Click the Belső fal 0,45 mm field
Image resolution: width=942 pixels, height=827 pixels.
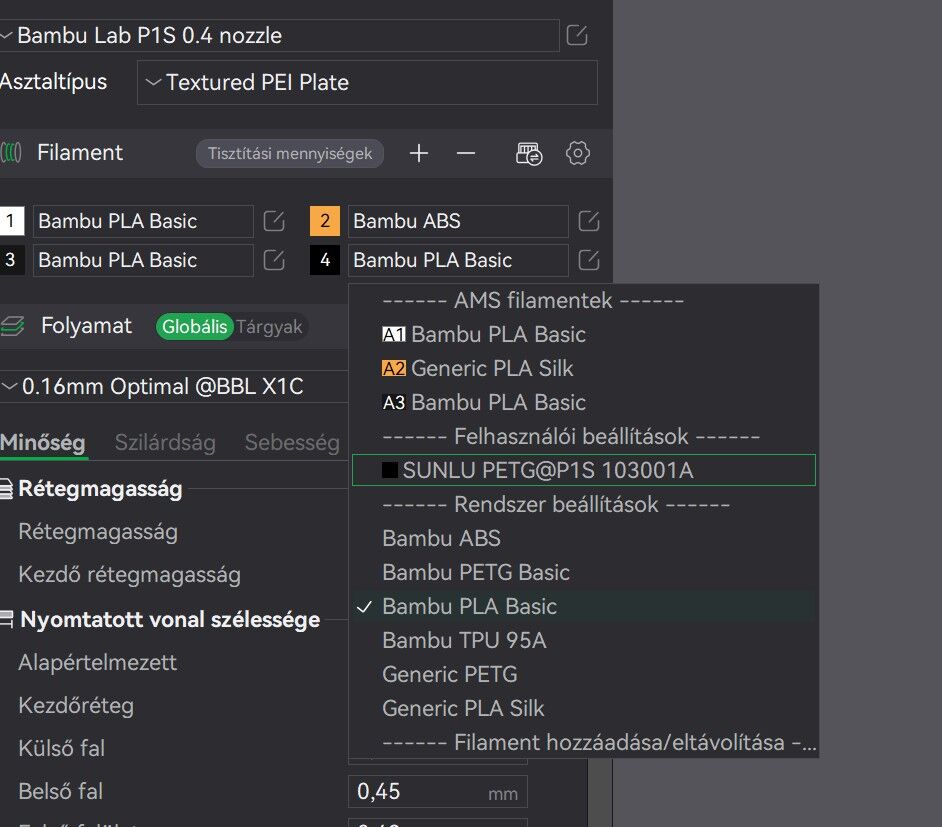pos(437,792)
